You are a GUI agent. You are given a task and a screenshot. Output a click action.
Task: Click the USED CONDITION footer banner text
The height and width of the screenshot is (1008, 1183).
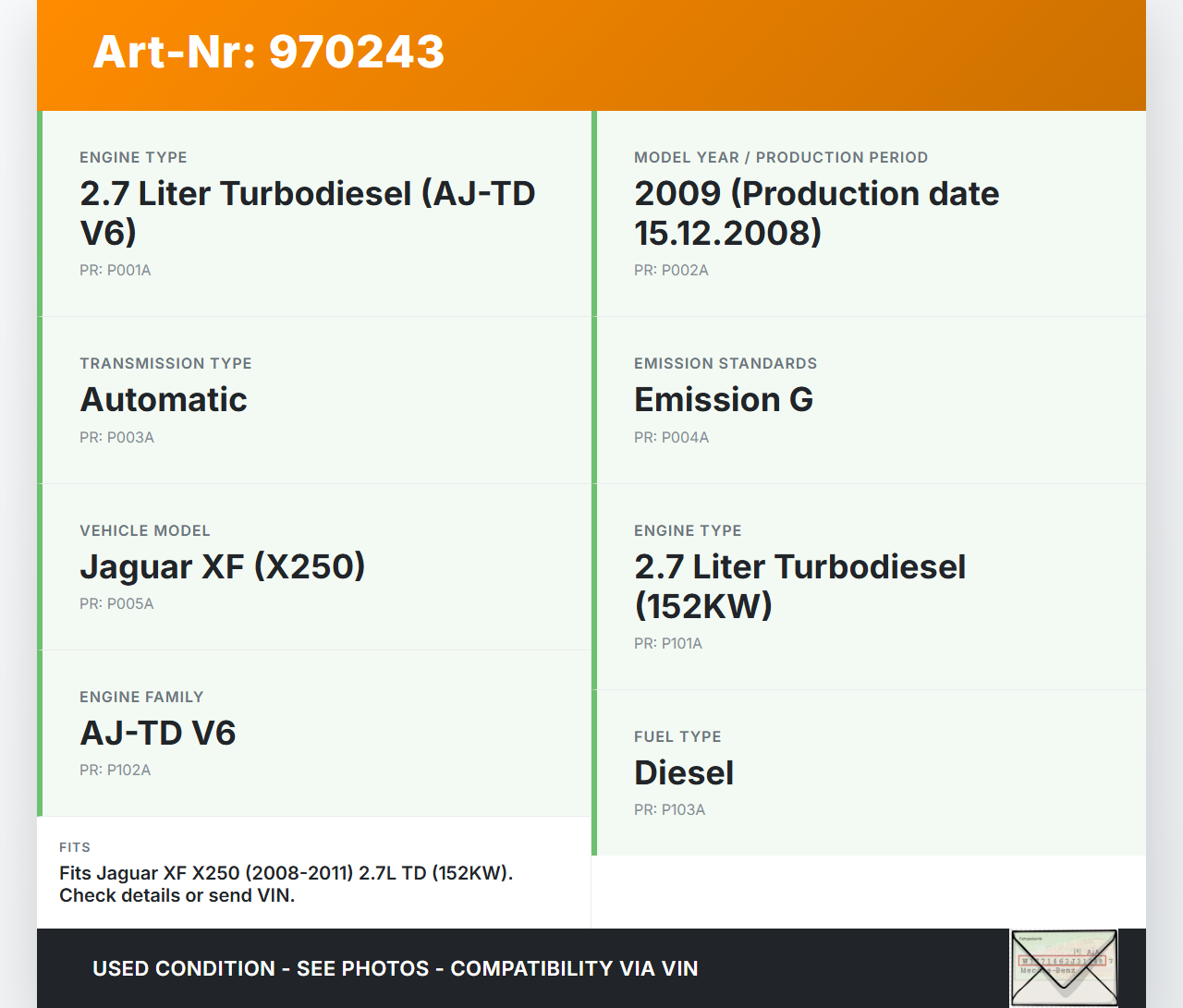click(x=396, y=968)
